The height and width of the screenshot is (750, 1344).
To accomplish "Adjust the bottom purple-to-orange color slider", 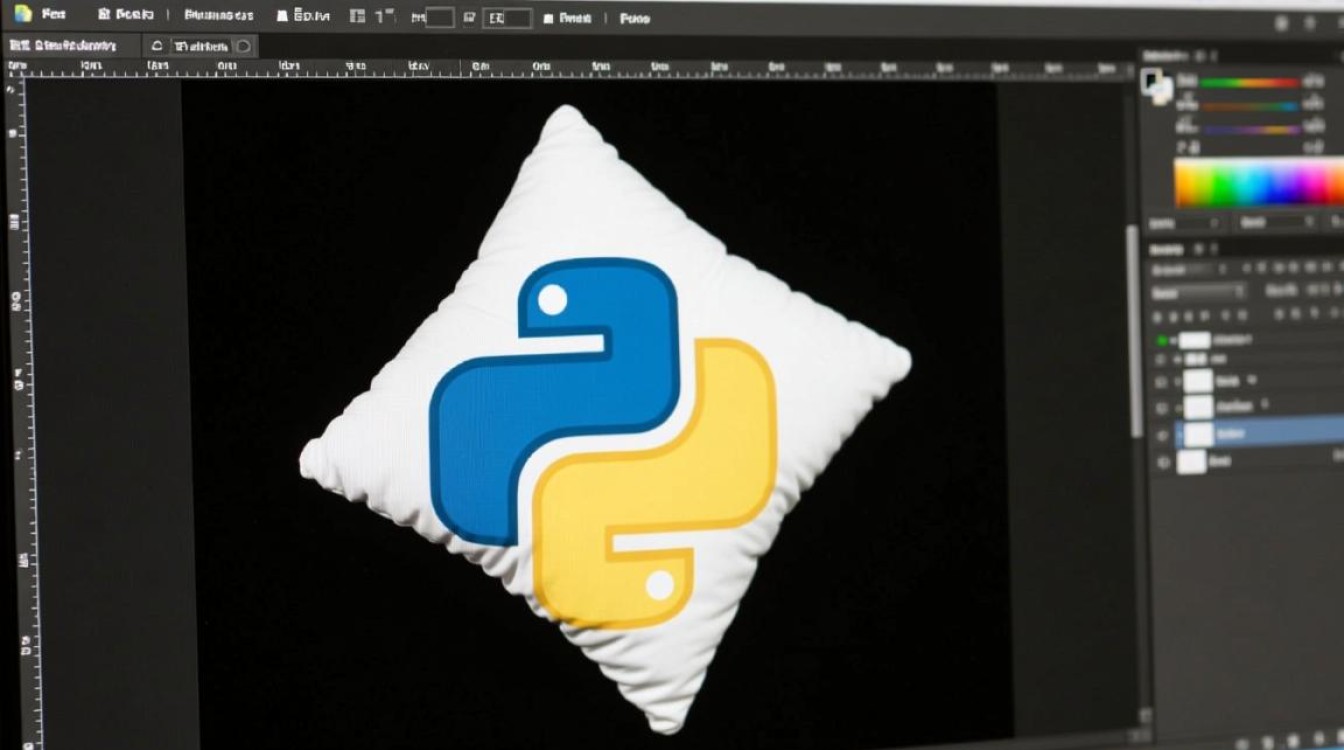I will coord(1250,130).
